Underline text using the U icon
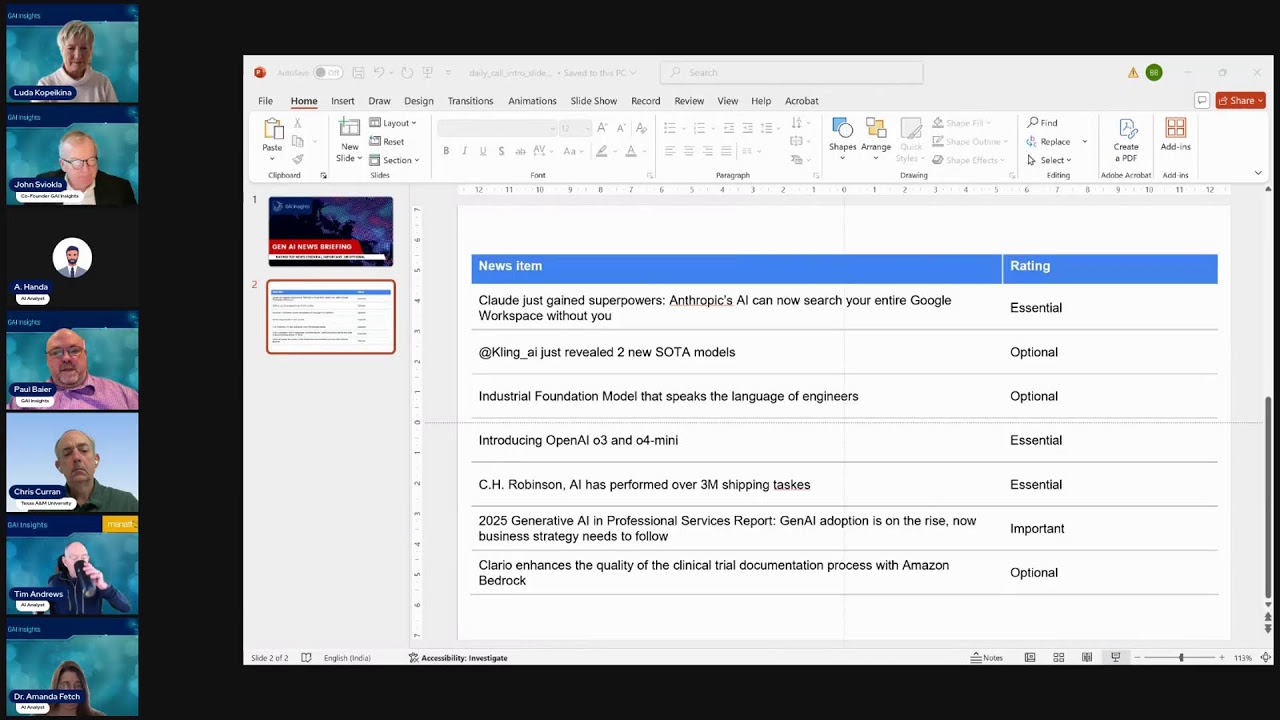This screenshot has width=1280, height=720. pyautogui.click(x=483, y=151)
